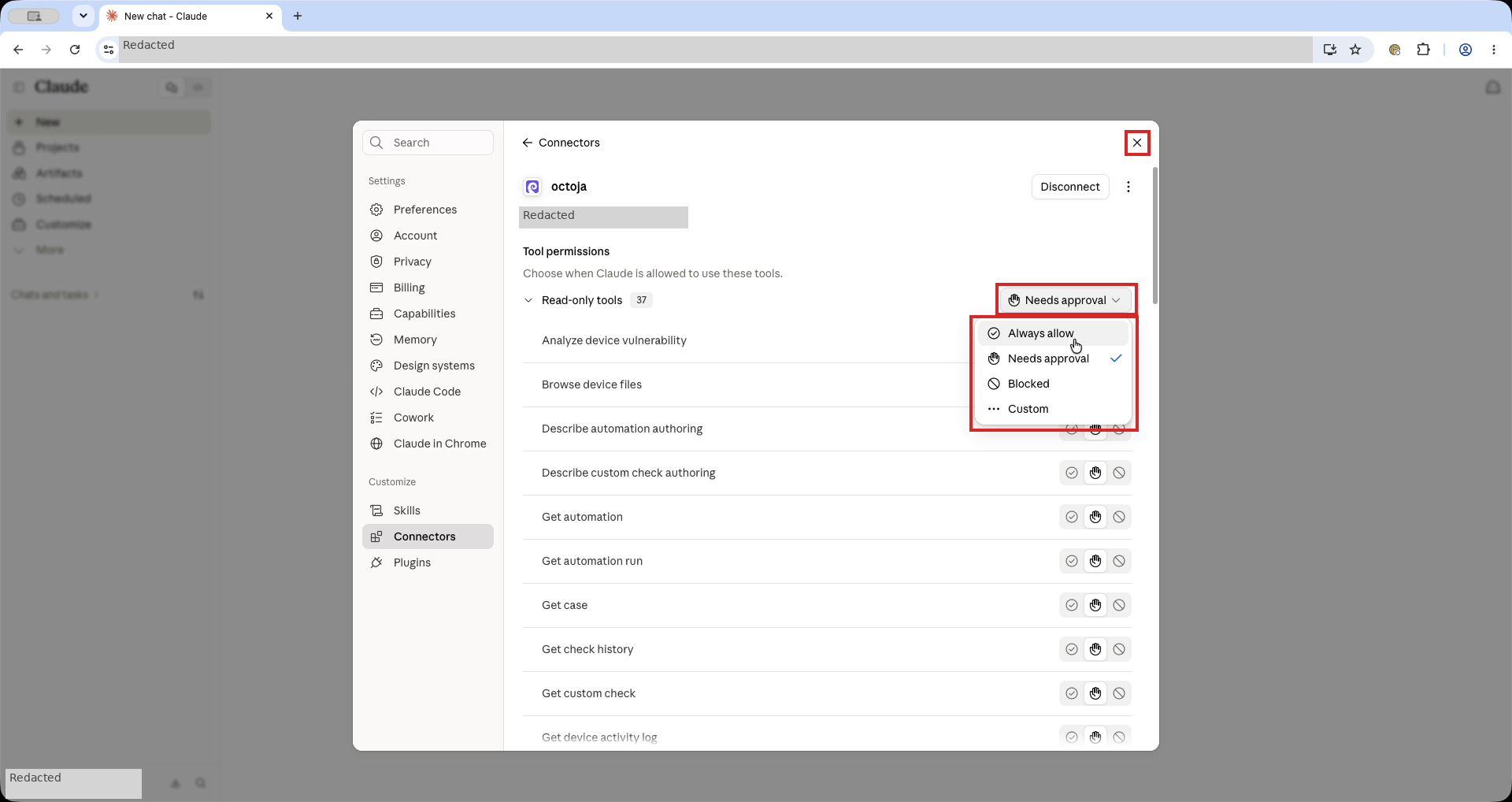Screen dimensions: 1512x802
Task: Reload the page in browser
Action: pyautogui.click(x=75, y=50)
